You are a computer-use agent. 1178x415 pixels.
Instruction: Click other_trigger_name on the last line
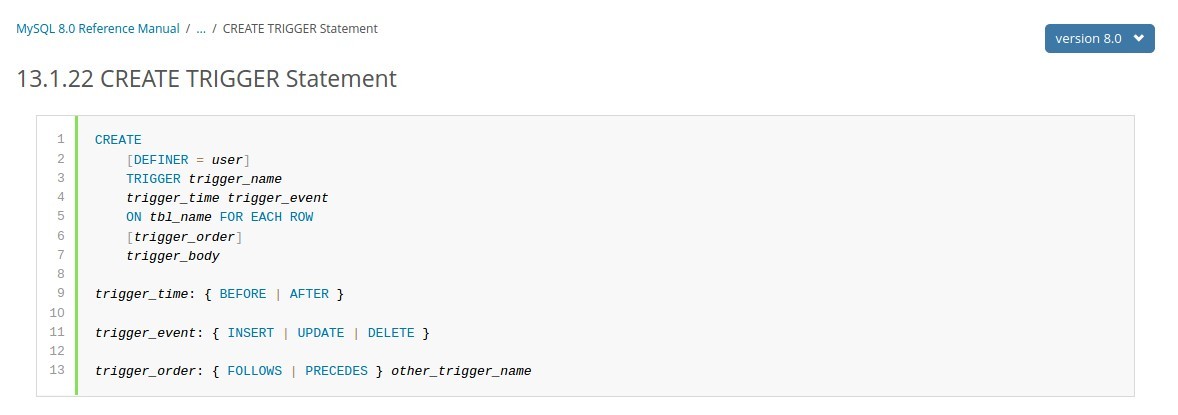(x=461, y=371)
